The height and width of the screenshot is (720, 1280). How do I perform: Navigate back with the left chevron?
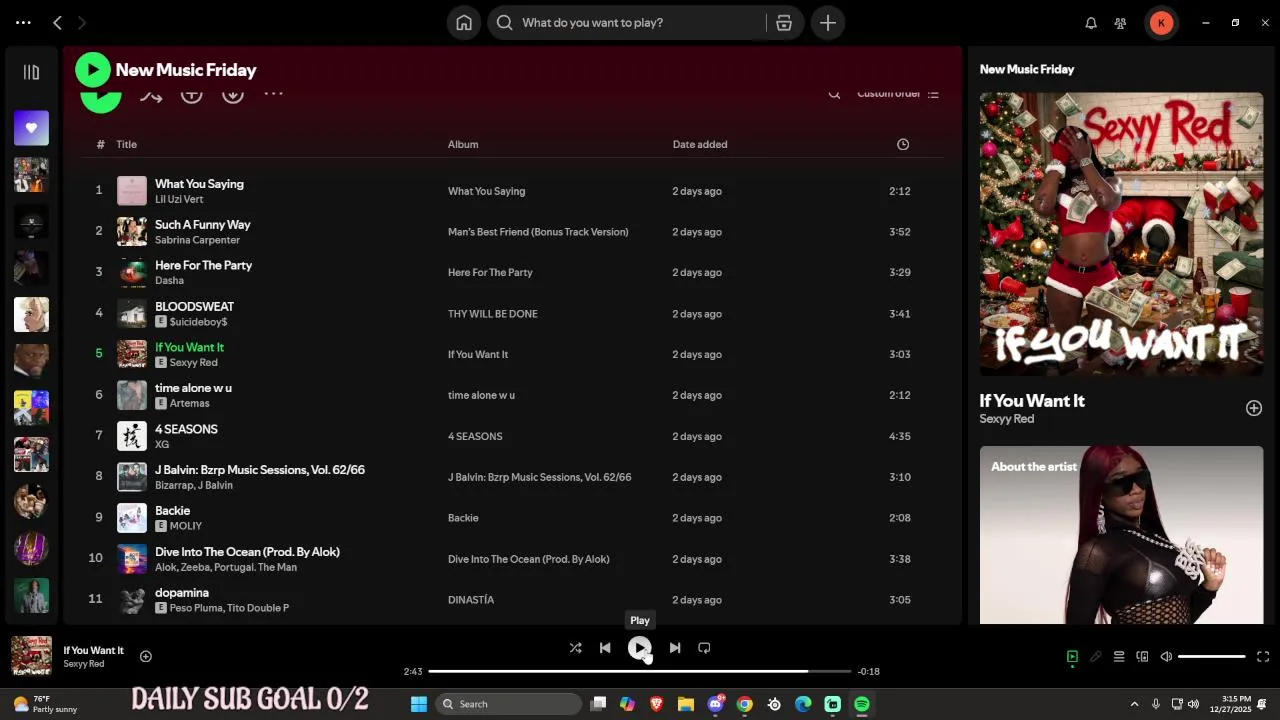(x=57, y=22)
